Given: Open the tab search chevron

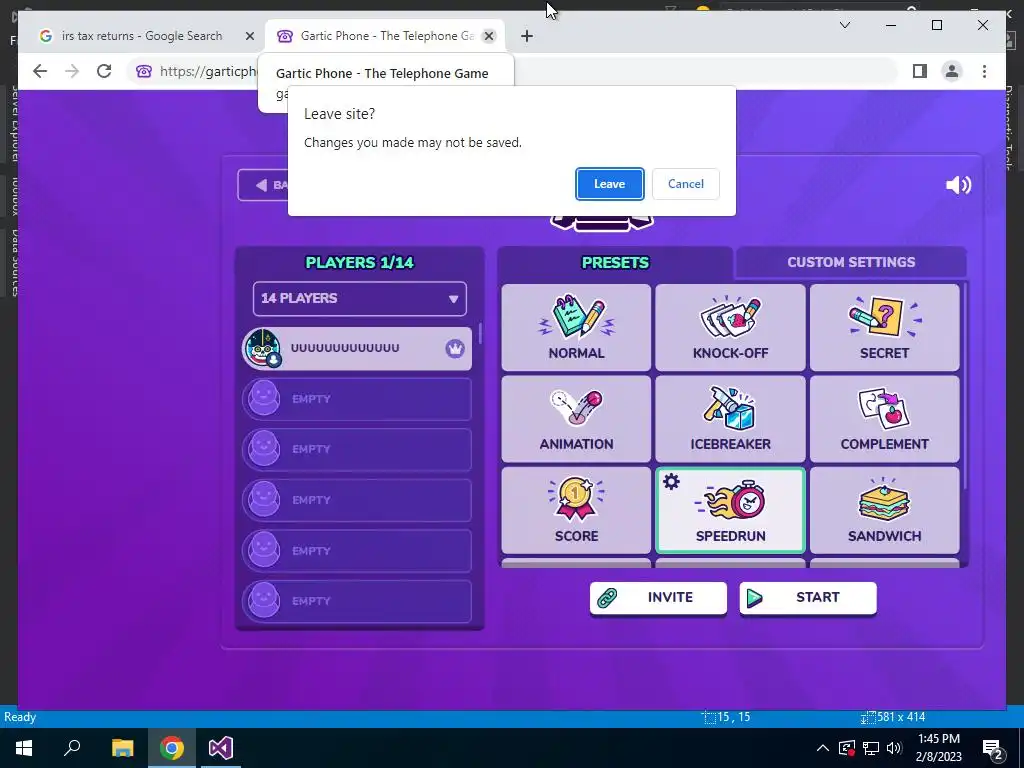Looking at the screenshot, I should (x=844, y=25).
